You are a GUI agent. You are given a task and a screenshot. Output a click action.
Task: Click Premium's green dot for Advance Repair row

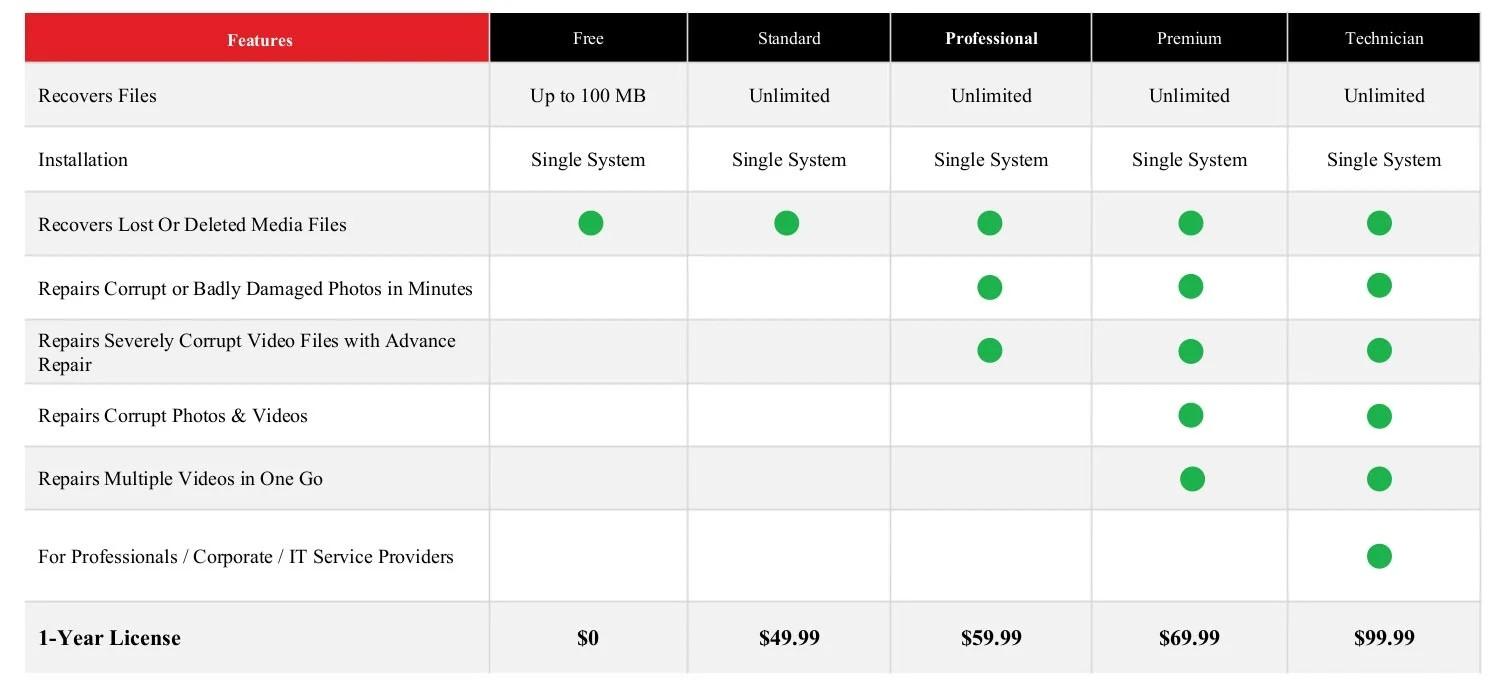(1190, 351)
